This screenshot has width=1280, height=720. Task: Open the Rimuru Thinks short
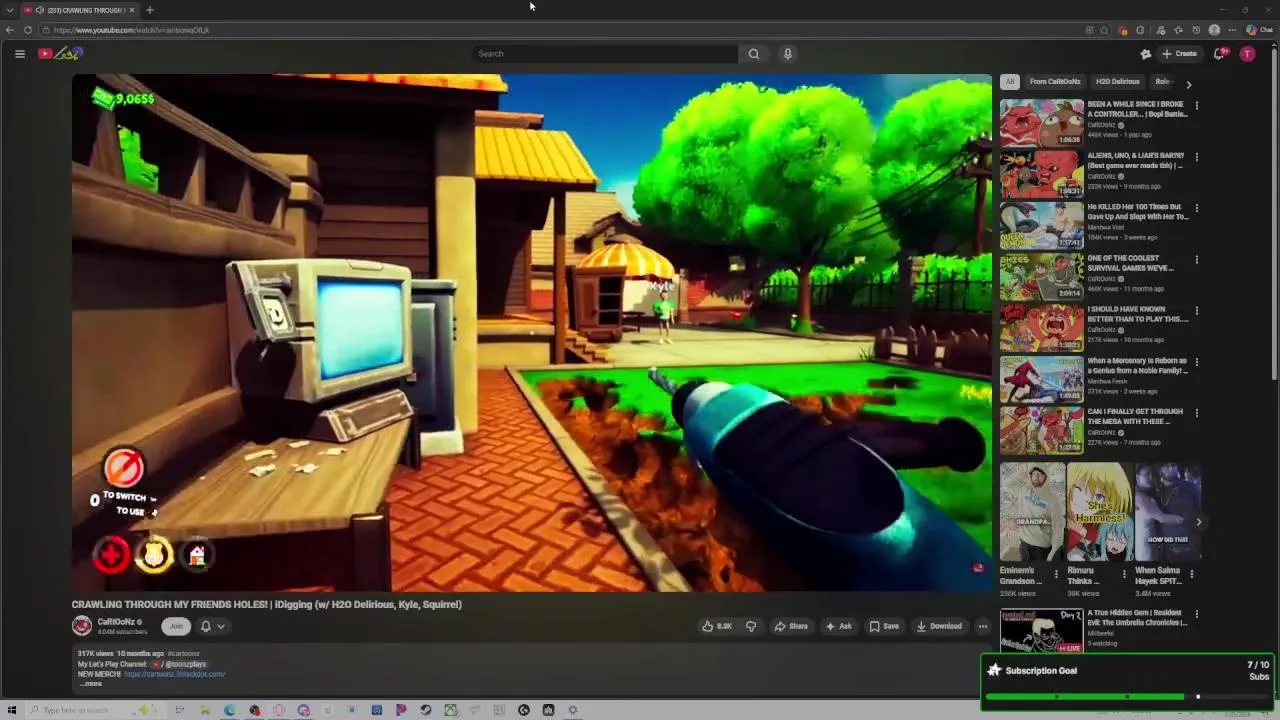[x=1100, y=512]
